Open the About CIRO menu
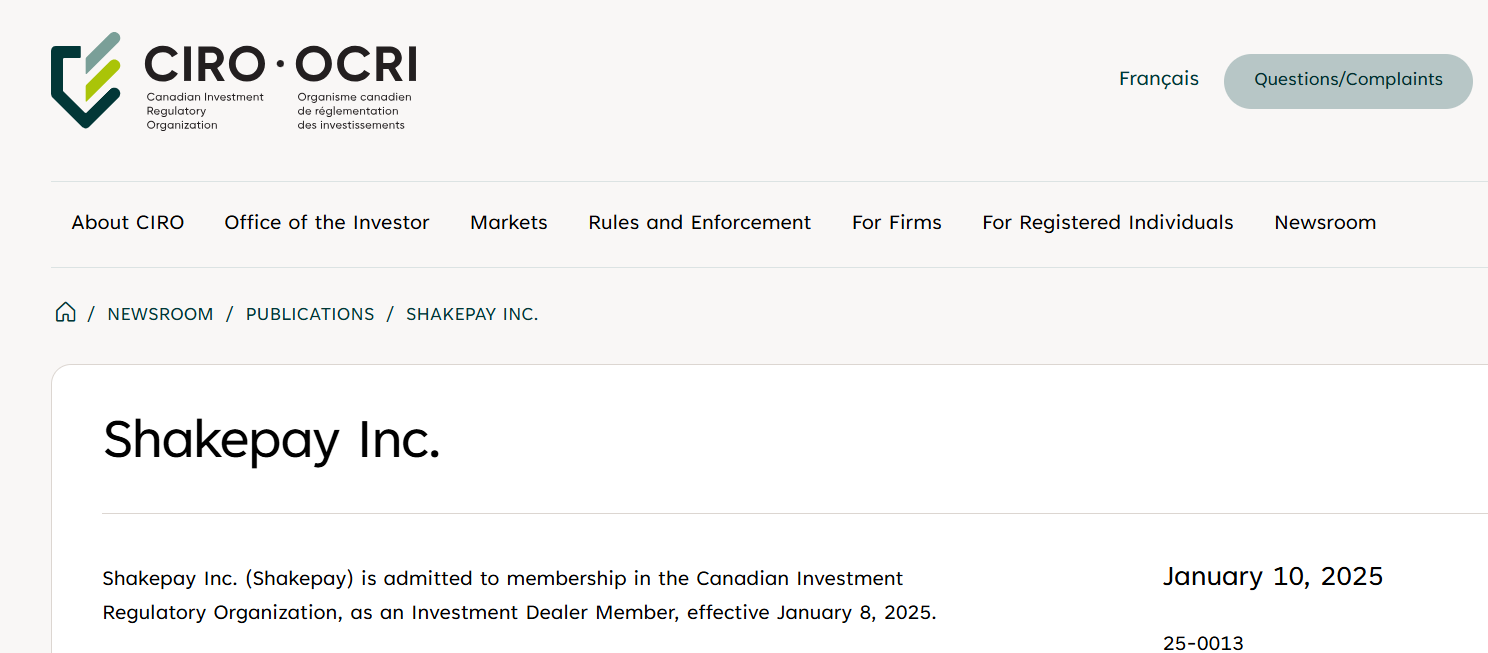Viewport: 1488px width, 653px height. click(128, 223)
